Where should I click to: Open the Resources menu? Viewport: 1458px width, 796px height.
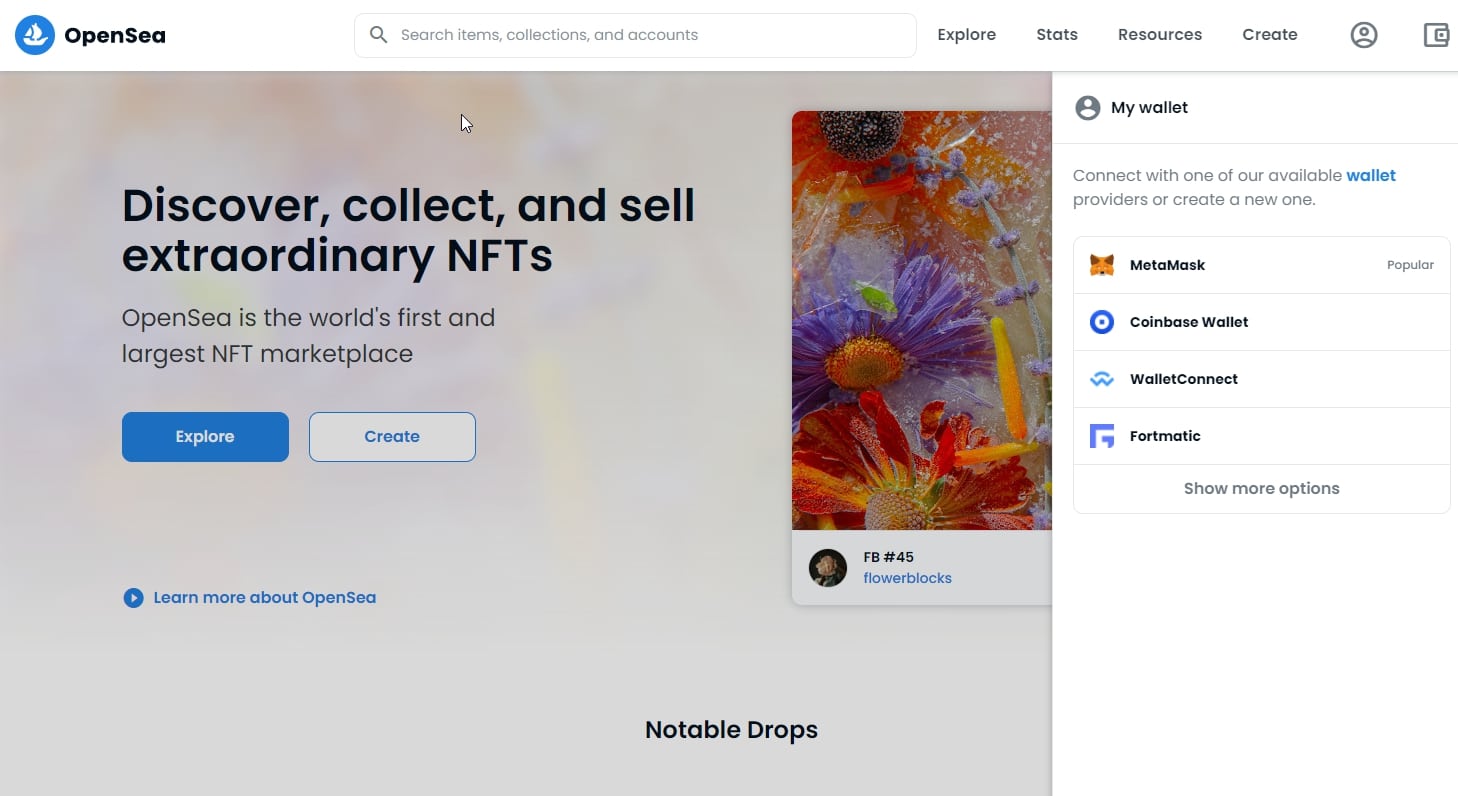pyautogui.click(x=1160, y=35)
